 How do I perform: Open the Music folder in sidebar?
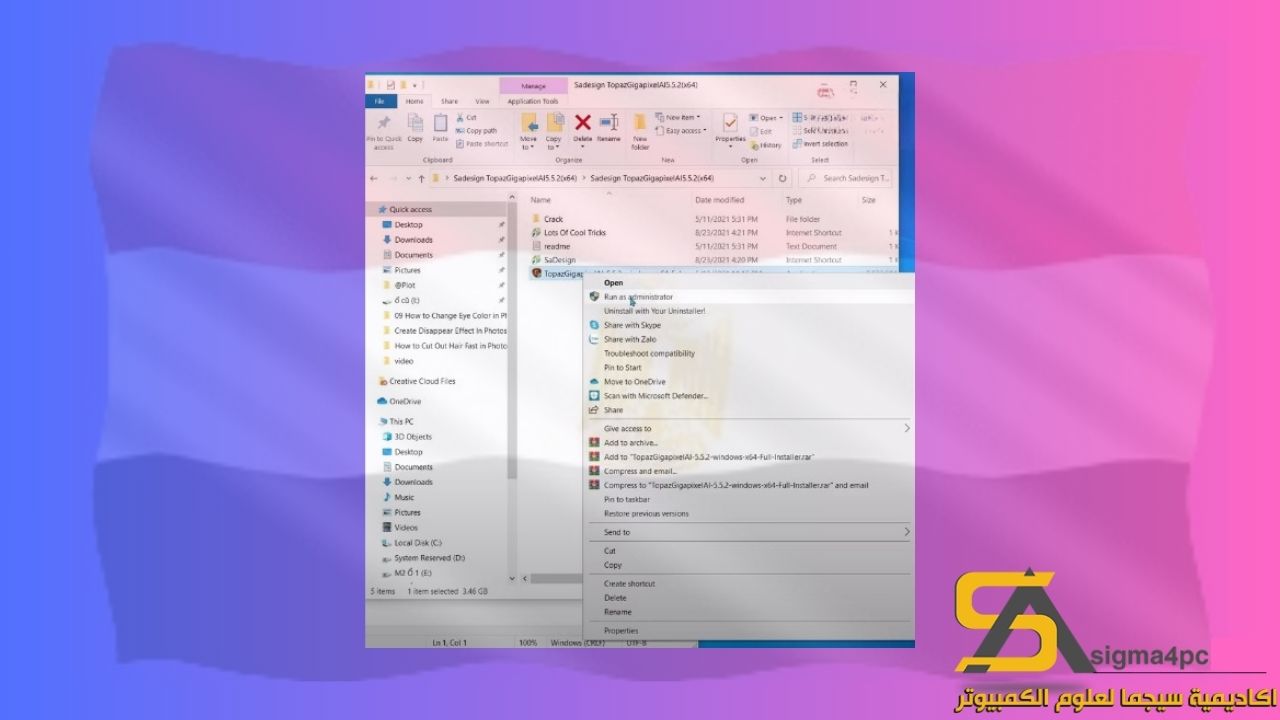click(404, 497)
